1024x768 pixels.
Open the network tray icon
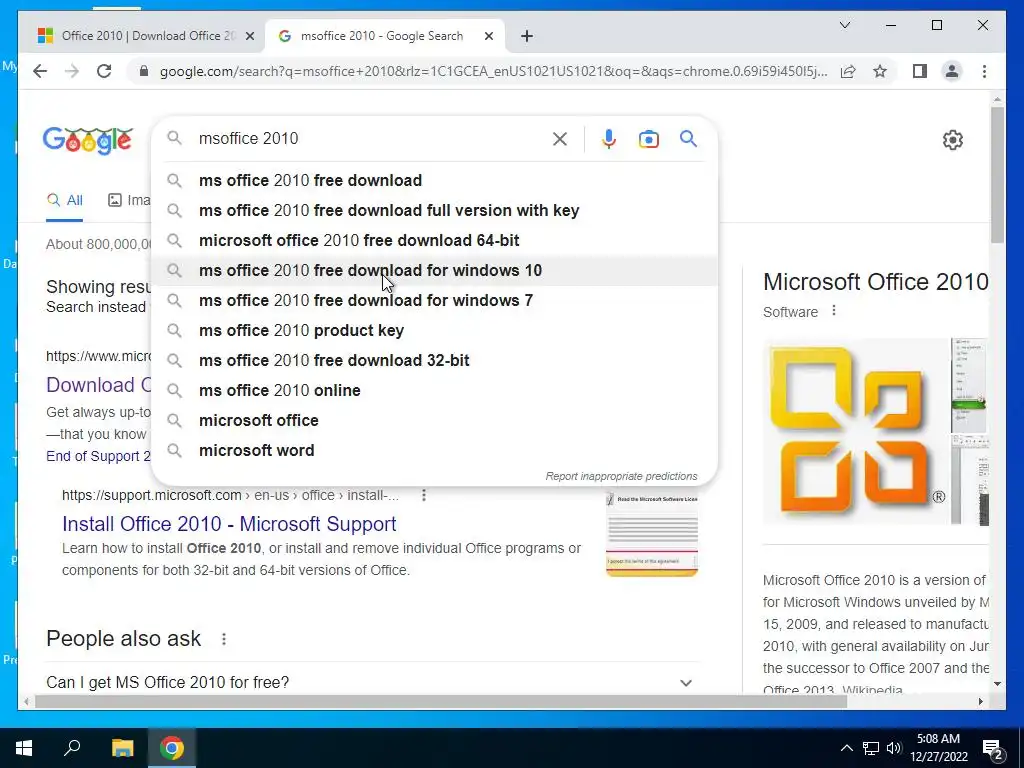click(871, 748)
